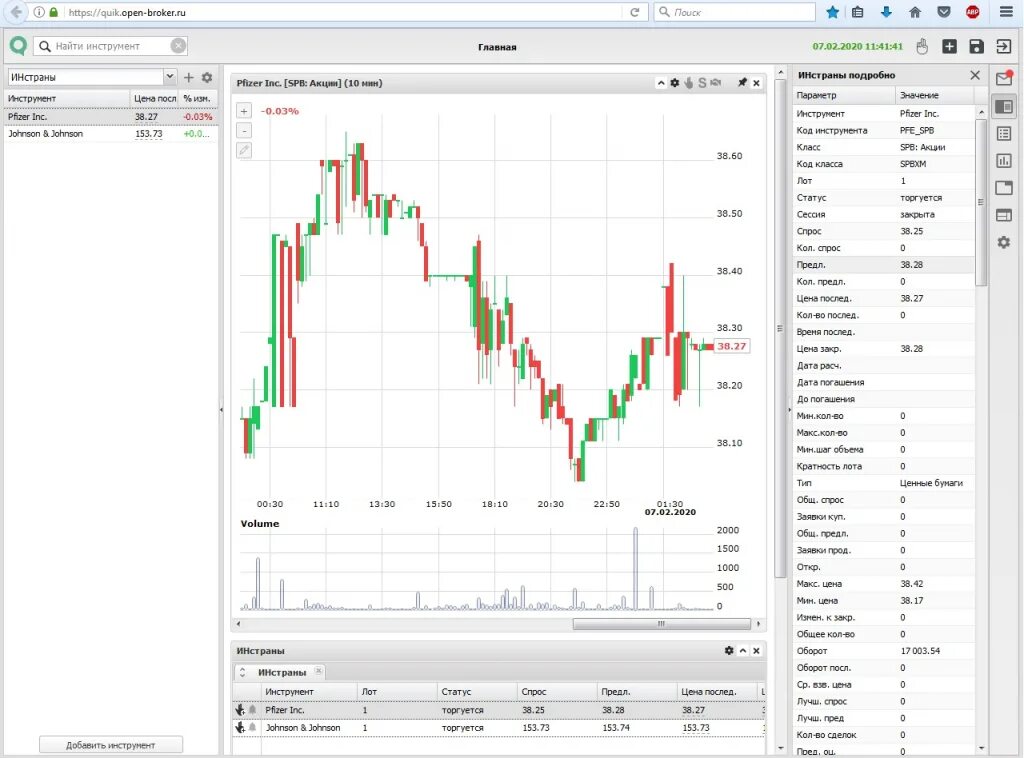Collapse the ИНстраны table panel
This screenshot has width=1024, height=758.
tap(743, 651)
